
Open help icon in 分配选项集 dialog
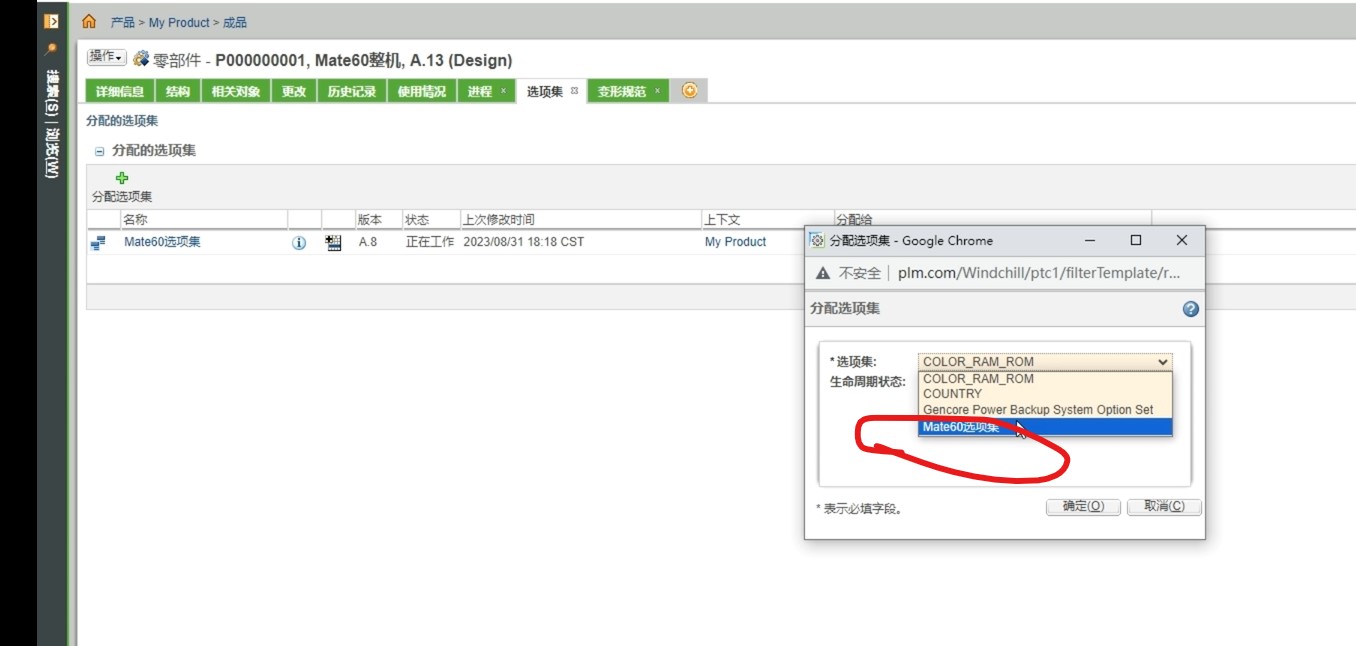[x=1190, y=309]
